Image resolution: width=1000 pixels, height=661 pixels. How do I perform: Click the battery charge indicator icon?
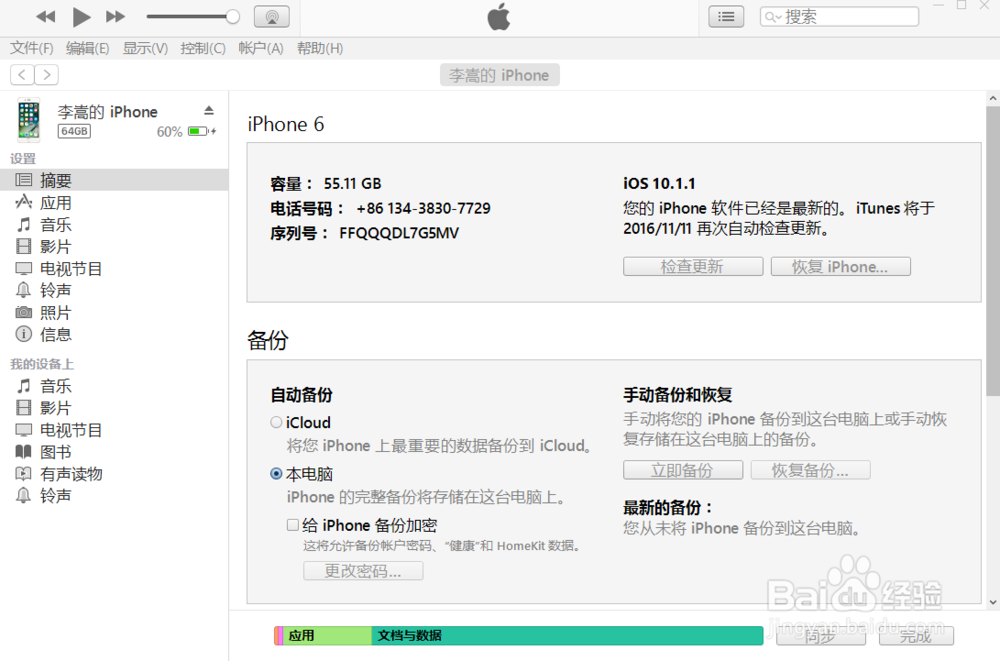pos(202,131)
